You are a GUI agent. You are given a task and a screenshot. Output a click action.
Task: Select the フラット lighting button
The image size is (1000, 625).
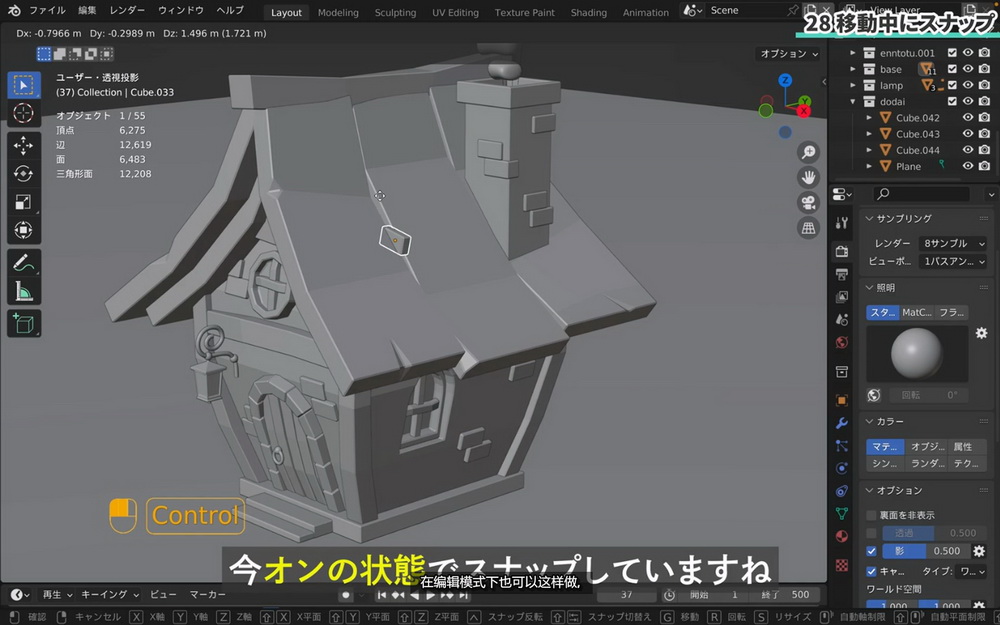click(x=951, y=312)
